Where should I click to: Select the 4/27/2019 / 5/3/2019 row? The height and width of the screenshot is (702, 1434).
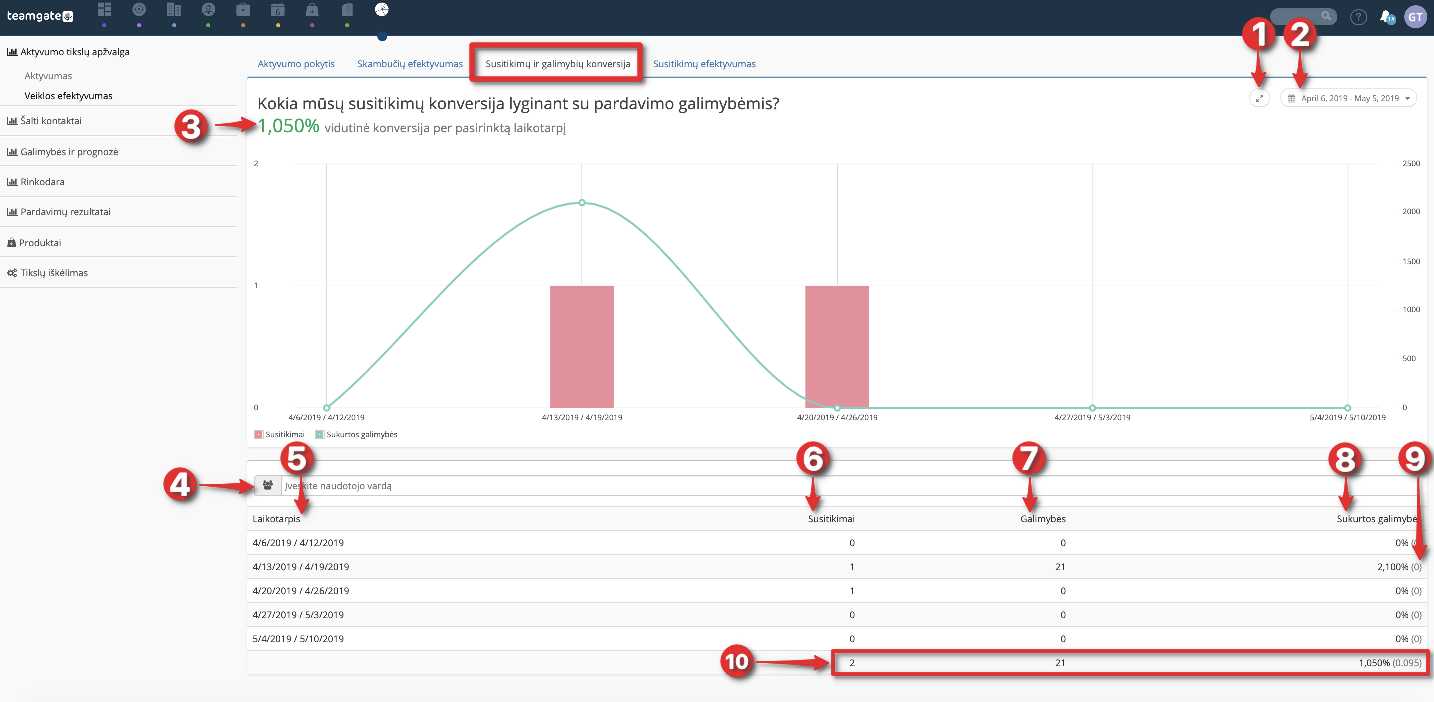(x=838, y=615)
